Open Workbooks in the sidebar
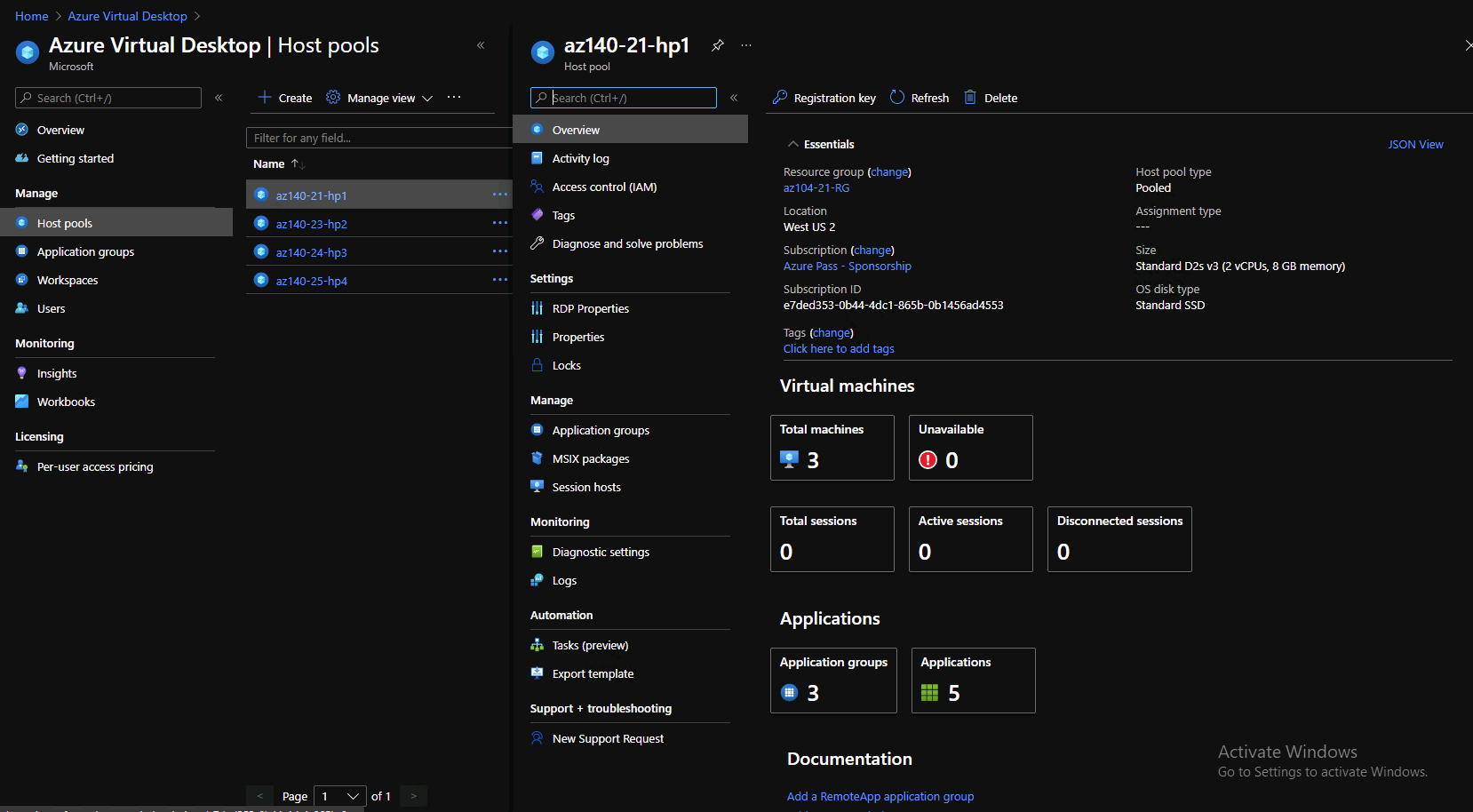The width and height of the screenshot is (1473, 812). point(66,402)
